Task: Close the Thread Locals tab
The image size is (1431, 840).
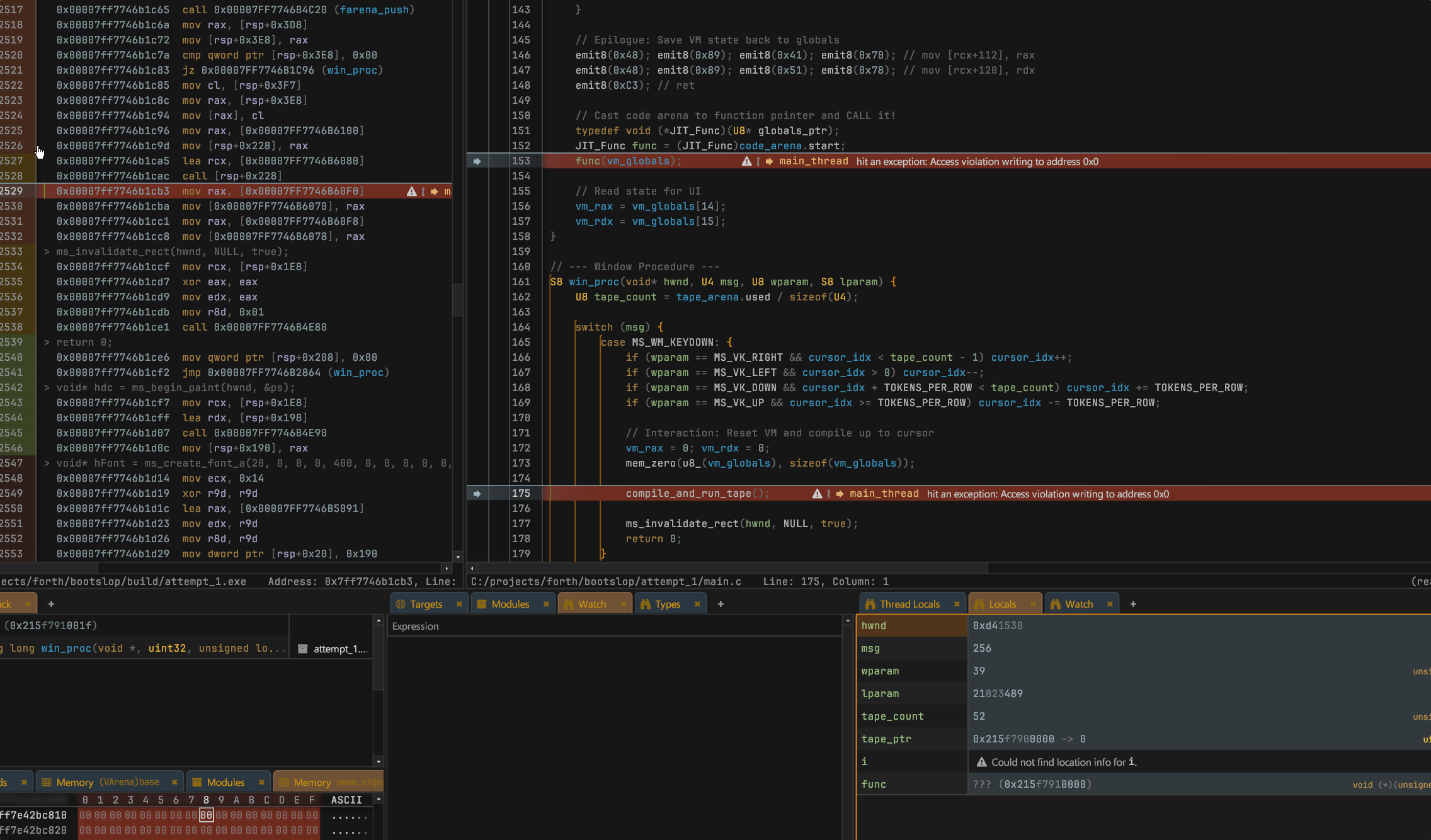Action: point(957,604)
